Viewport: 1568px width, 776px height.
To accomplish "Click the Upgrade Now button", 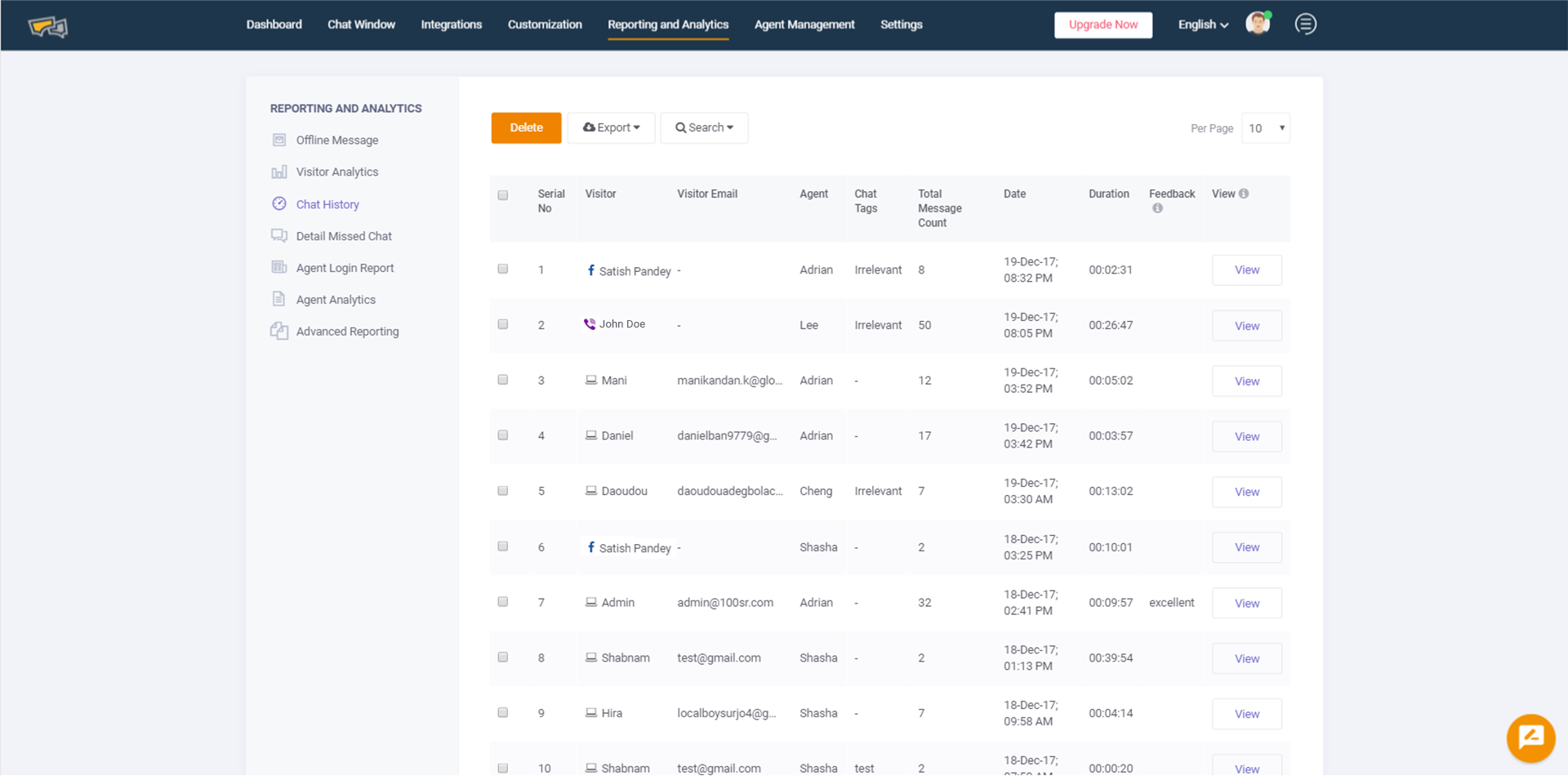I will coord(1103,25).
